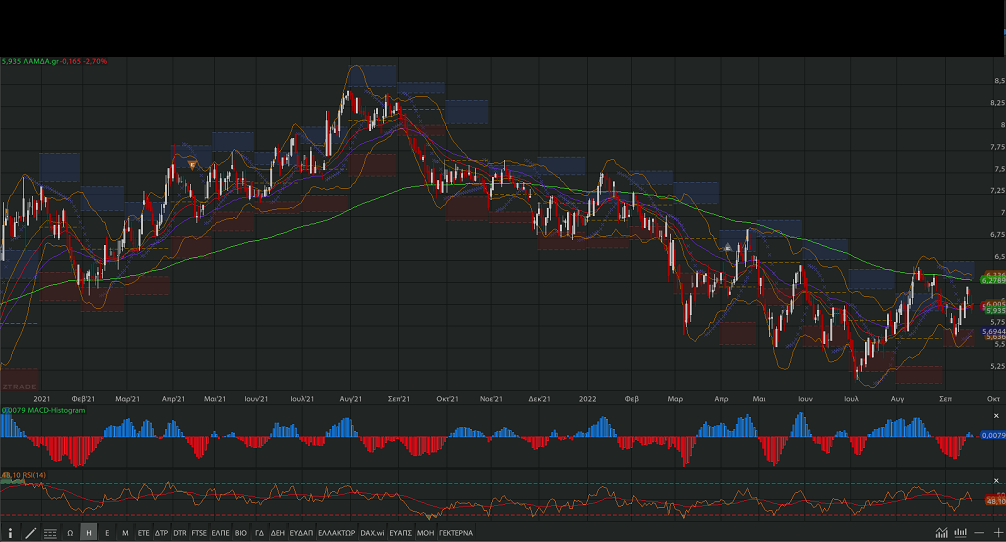Screen dimensions: 1006x542
Task: Click the MACD-Histogram indicator label
Action: pyautogui.click(x=55, y=411)
